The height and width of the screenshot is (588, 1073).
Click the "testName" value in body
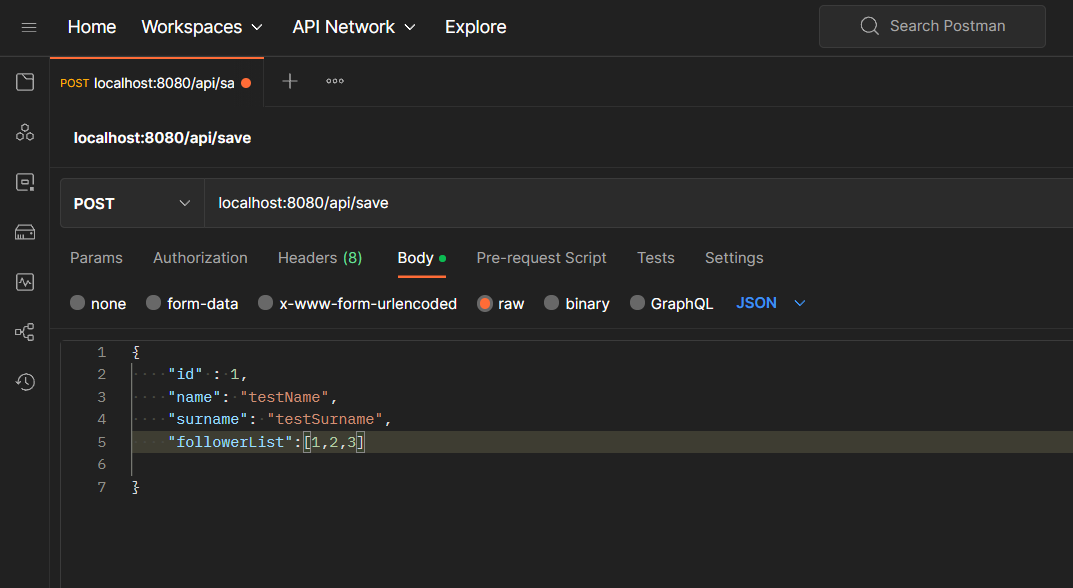[284, 397]
